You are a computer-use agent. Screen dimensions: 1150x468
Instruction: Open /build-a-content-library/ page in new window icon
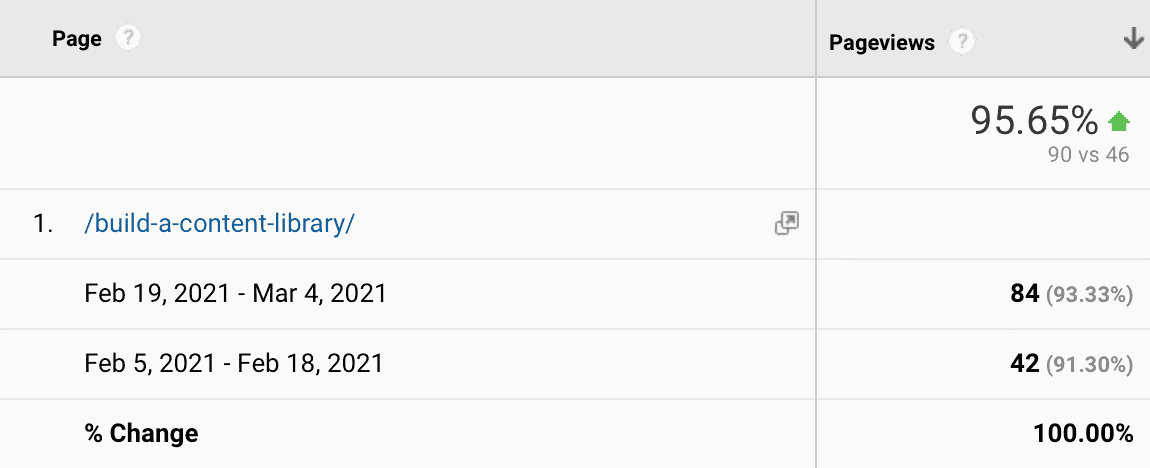787,224
